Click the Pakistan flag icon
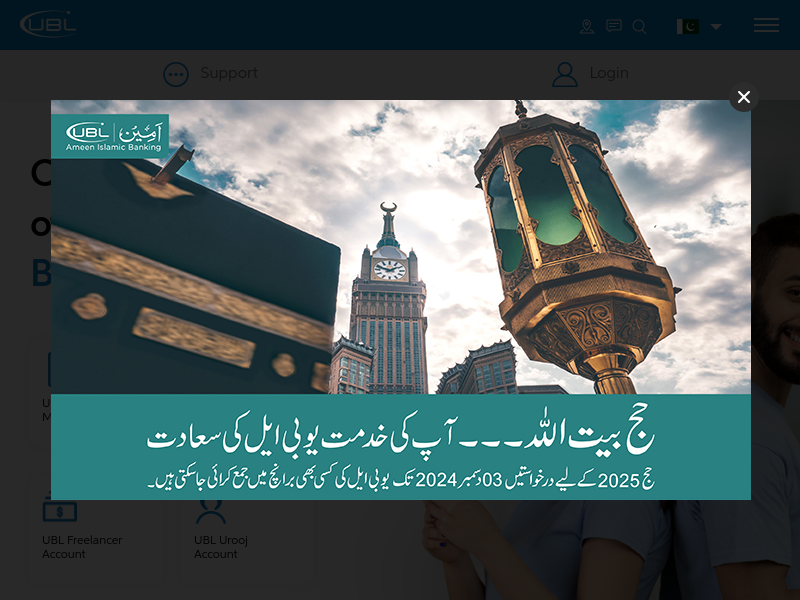 (x=688, y=26)
